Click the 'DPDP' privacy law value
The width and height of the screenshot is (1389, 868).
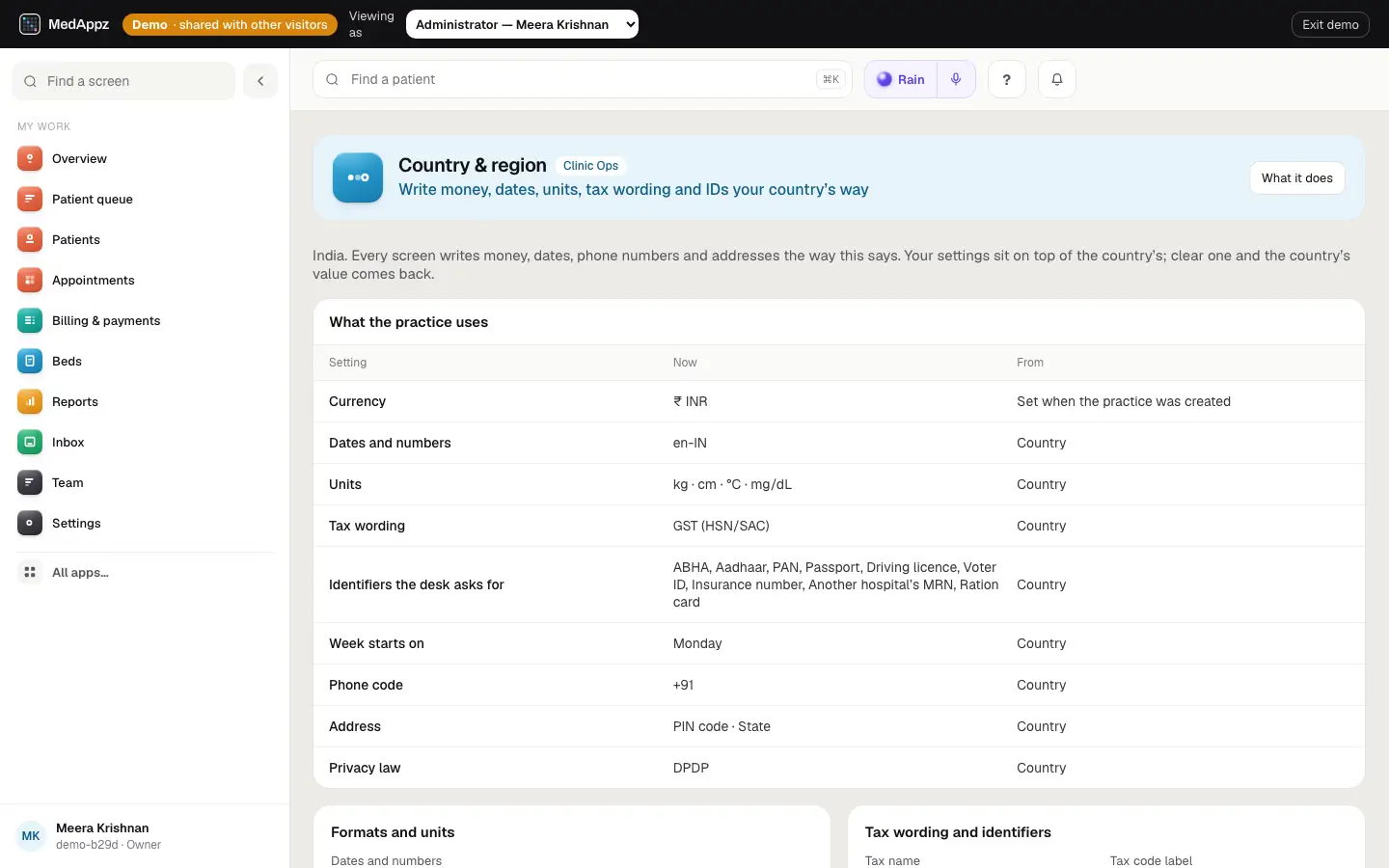[691, 769]
